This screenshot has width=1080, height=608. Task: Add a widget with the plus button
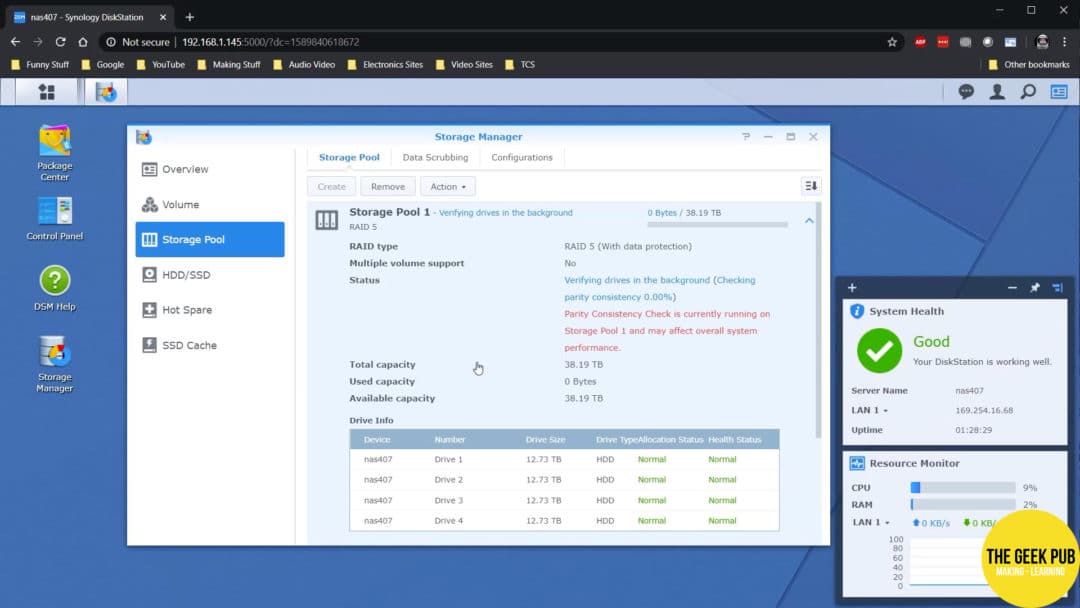pyautogui.click(x=851, y=288)
